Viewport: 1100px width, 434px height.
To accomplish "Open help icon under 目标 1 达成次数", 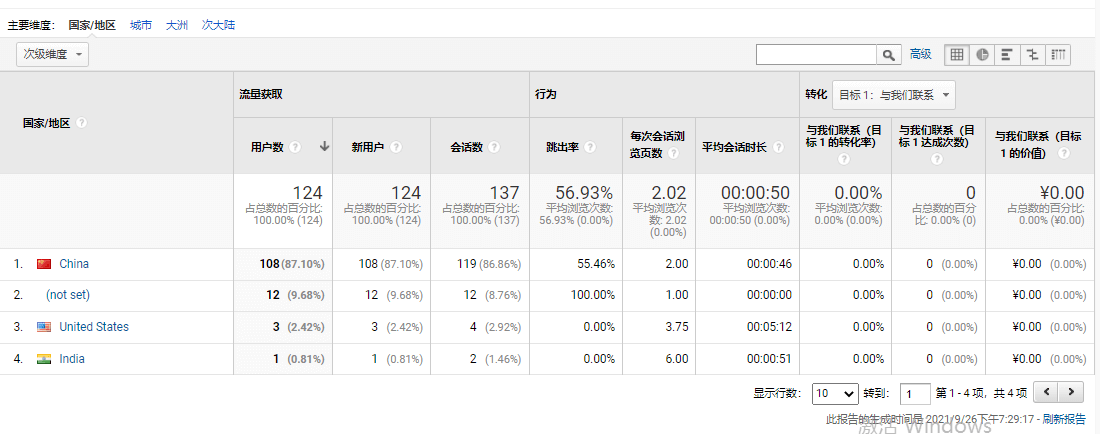I will click(937, 159).
